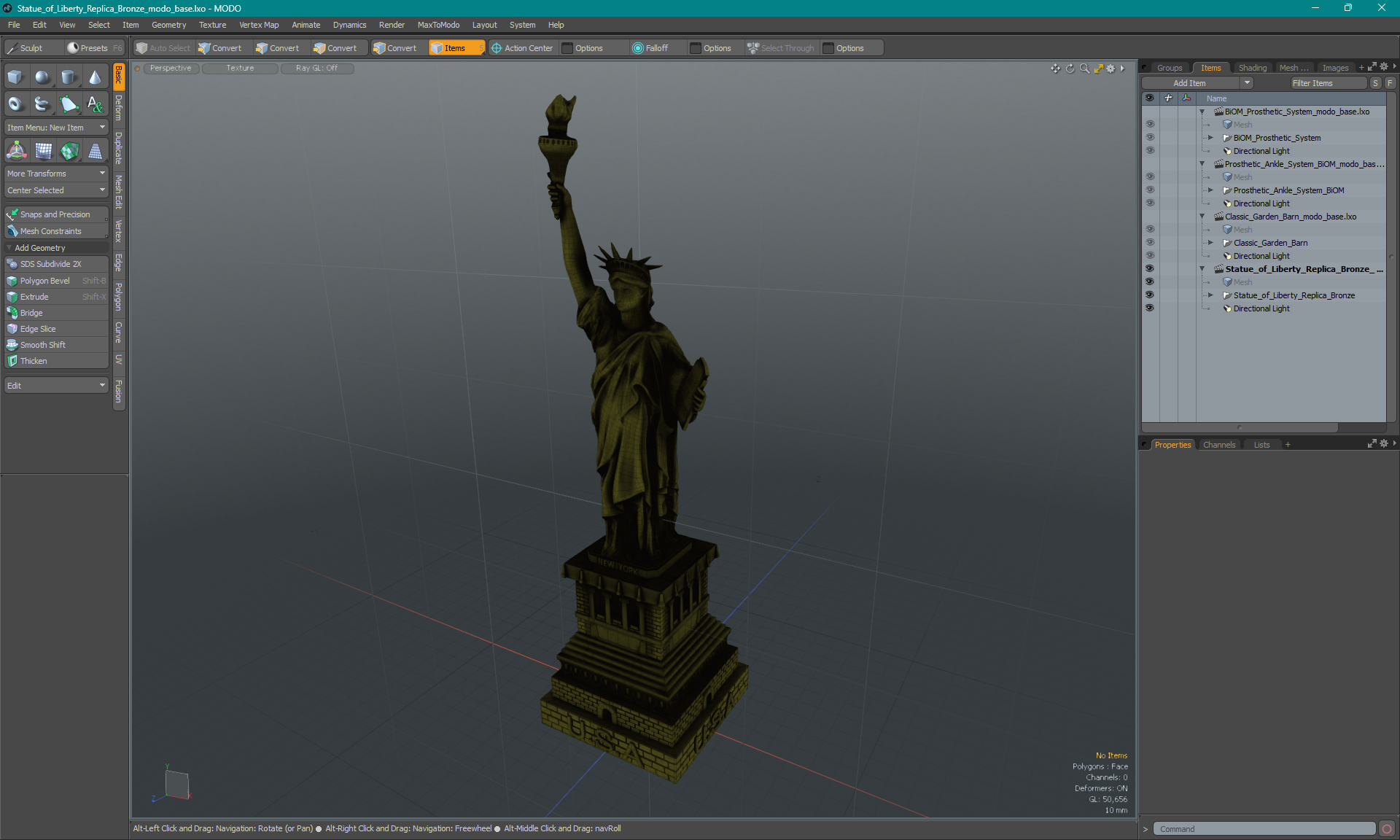Hide the Statue scene's Directional Light
Screen dimensions: 1400x840
[1150, 308]
